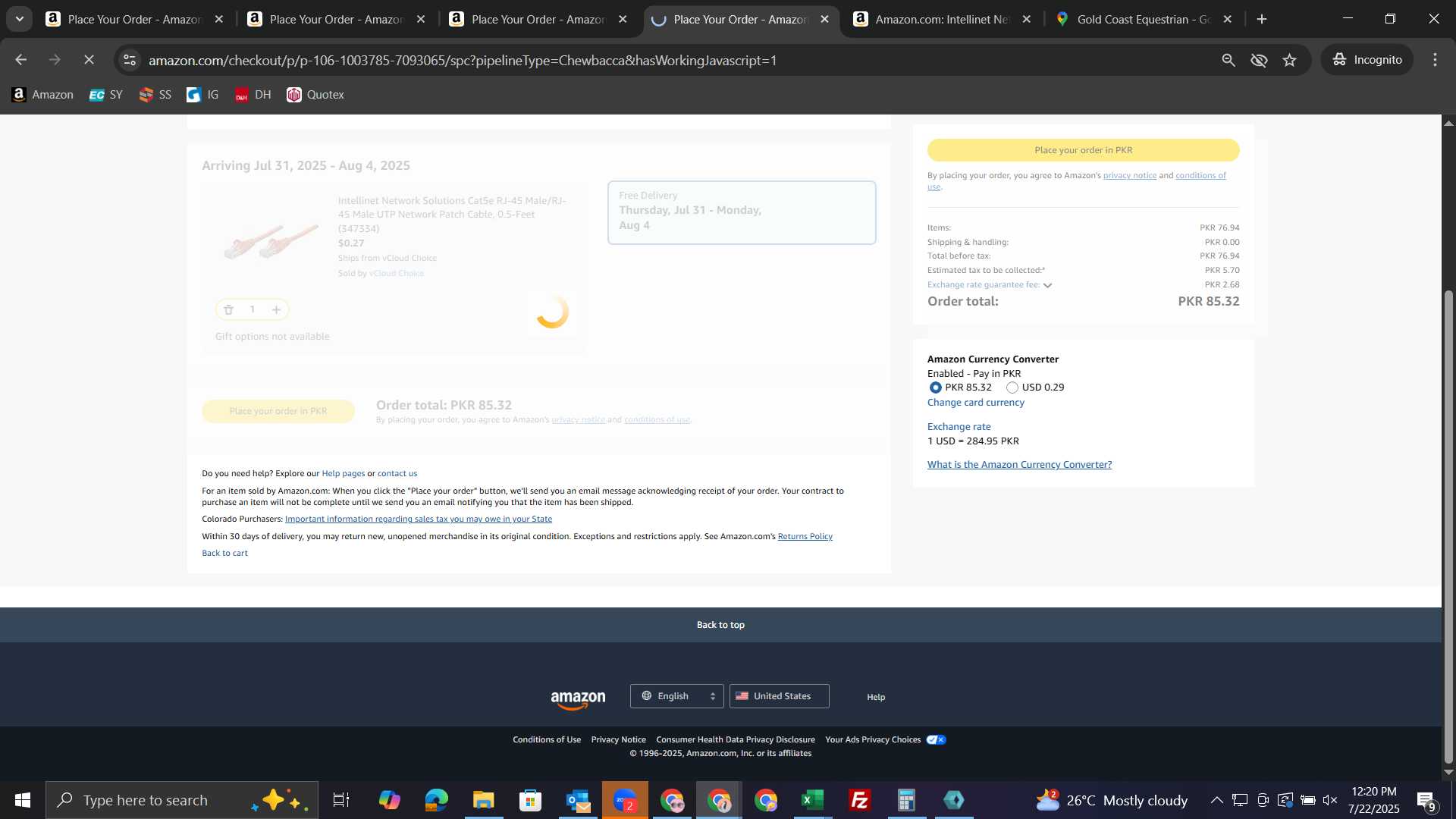Click third-party cookies blocked eye icon
Image resolution: width=1456 pixels, height=819 pixels.
point(1259,60)
